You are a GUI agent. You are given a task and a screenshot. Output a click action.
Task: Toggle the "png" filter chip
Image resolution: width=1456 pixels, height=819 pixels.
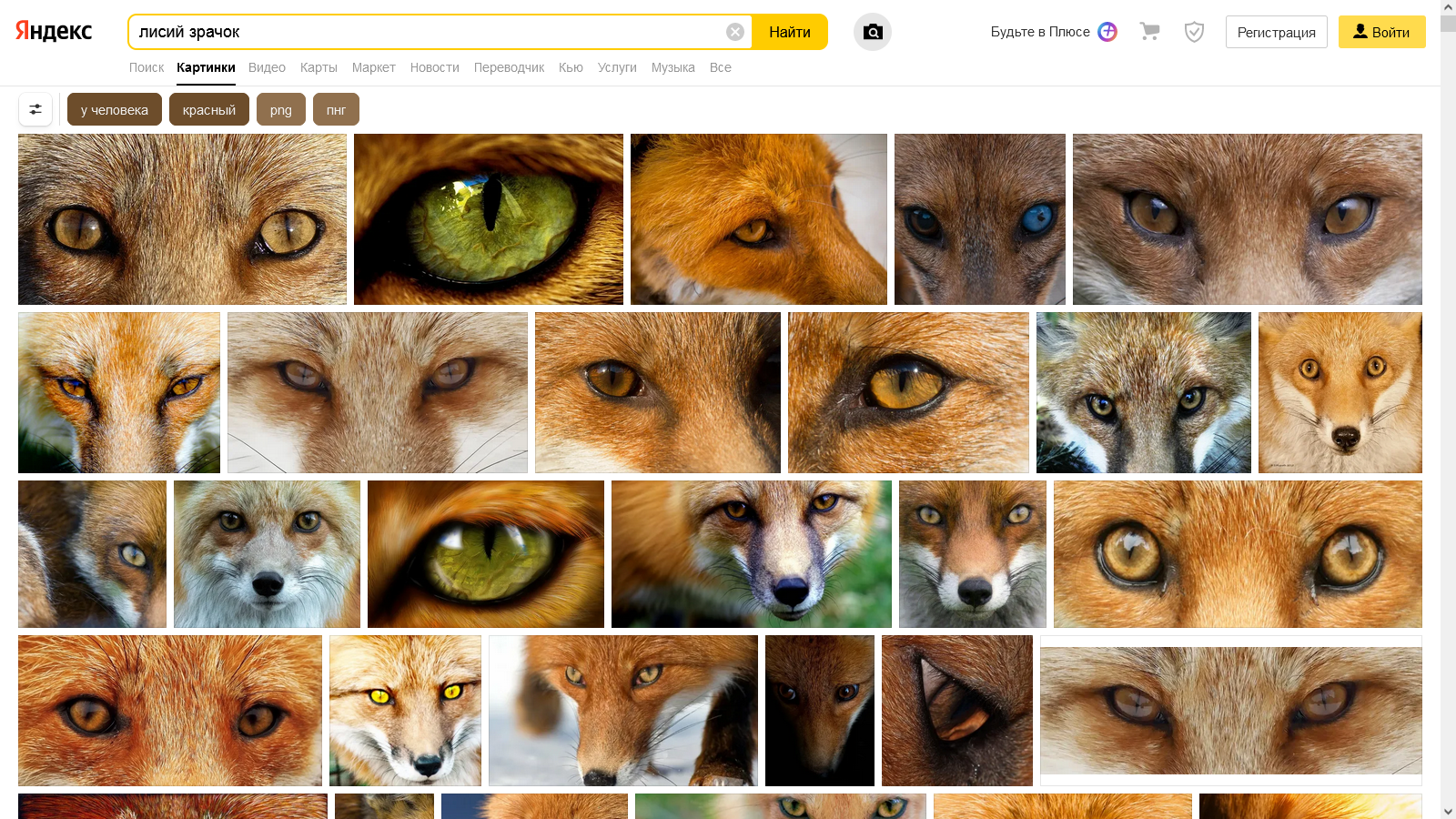coord(281,109)
